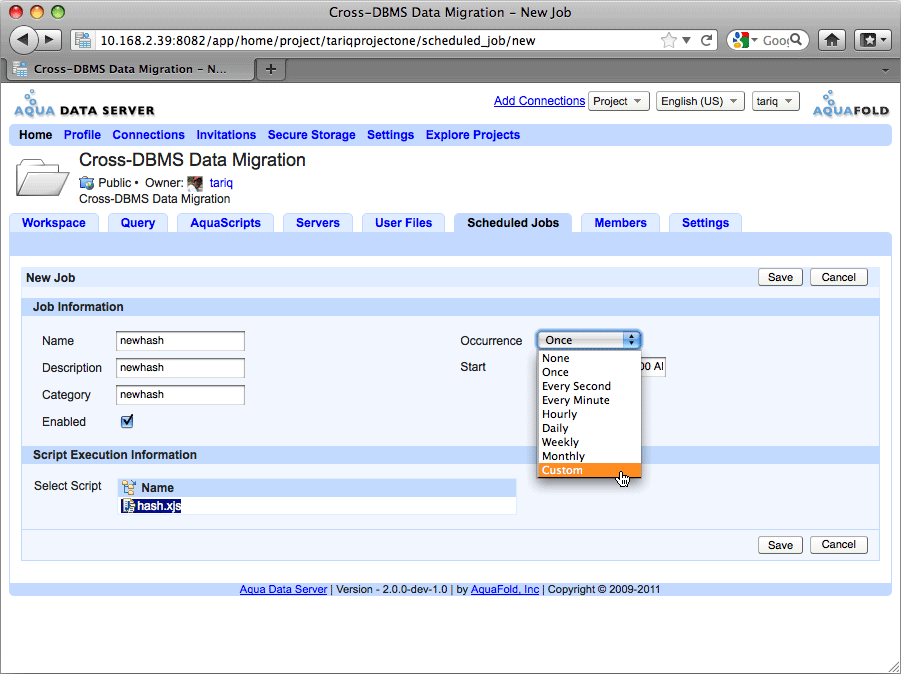
Task: Open Connections in the navigation bar
Action: pos(148,135)
